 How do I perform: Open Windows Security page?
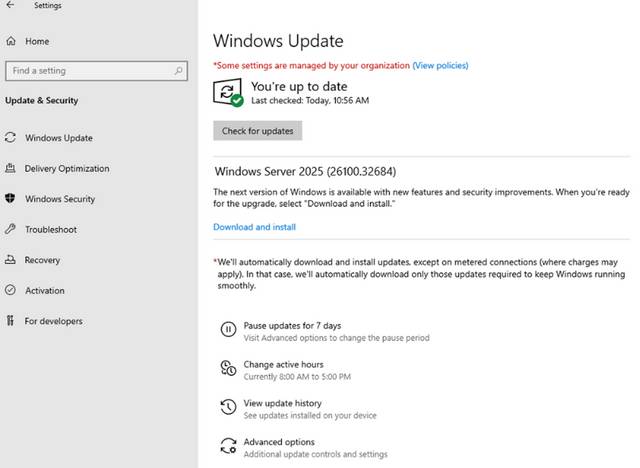60,199
